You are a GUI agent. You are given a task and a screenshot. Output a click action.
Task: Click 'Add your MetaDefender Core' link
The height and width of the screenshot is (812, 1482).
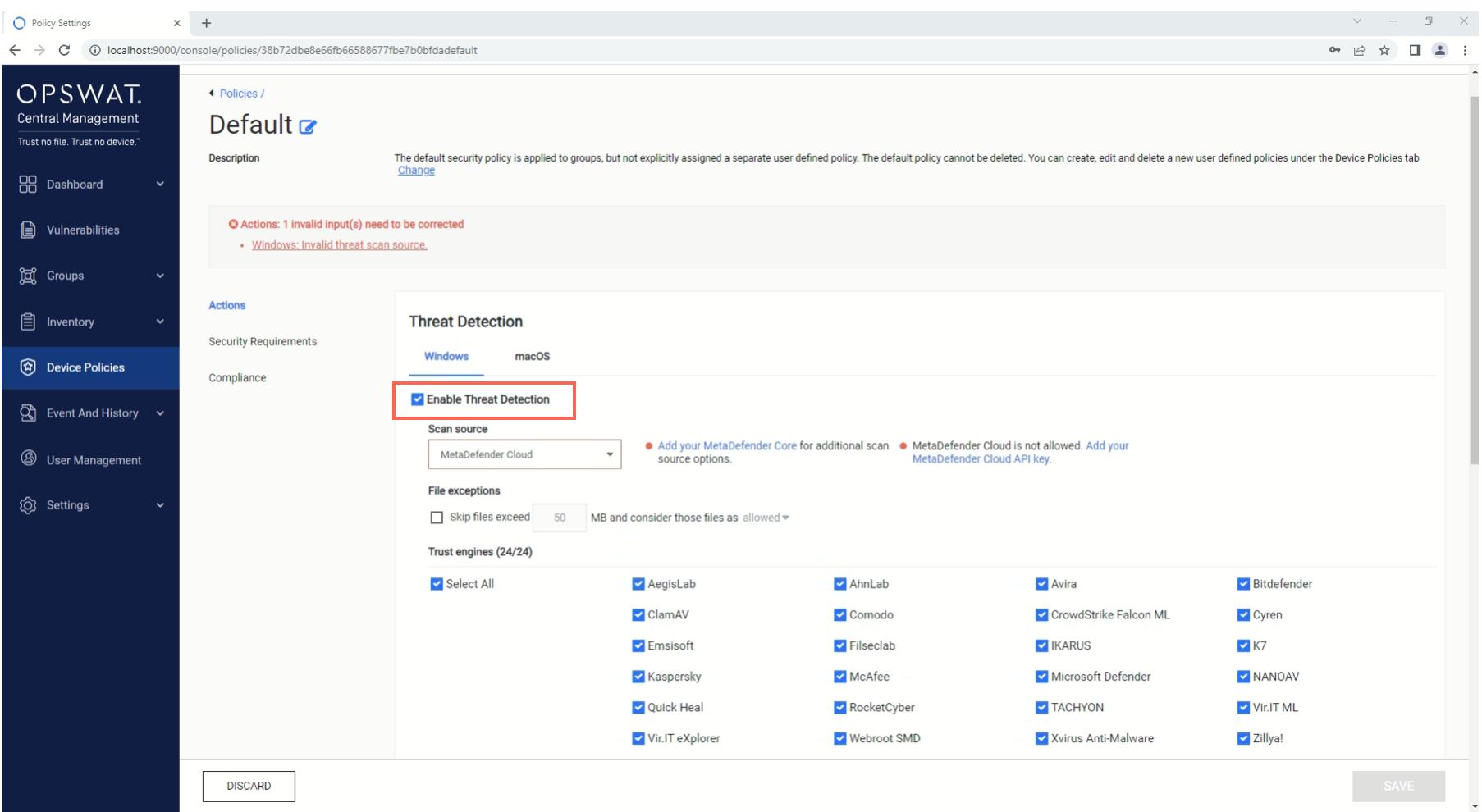[727, 445]
